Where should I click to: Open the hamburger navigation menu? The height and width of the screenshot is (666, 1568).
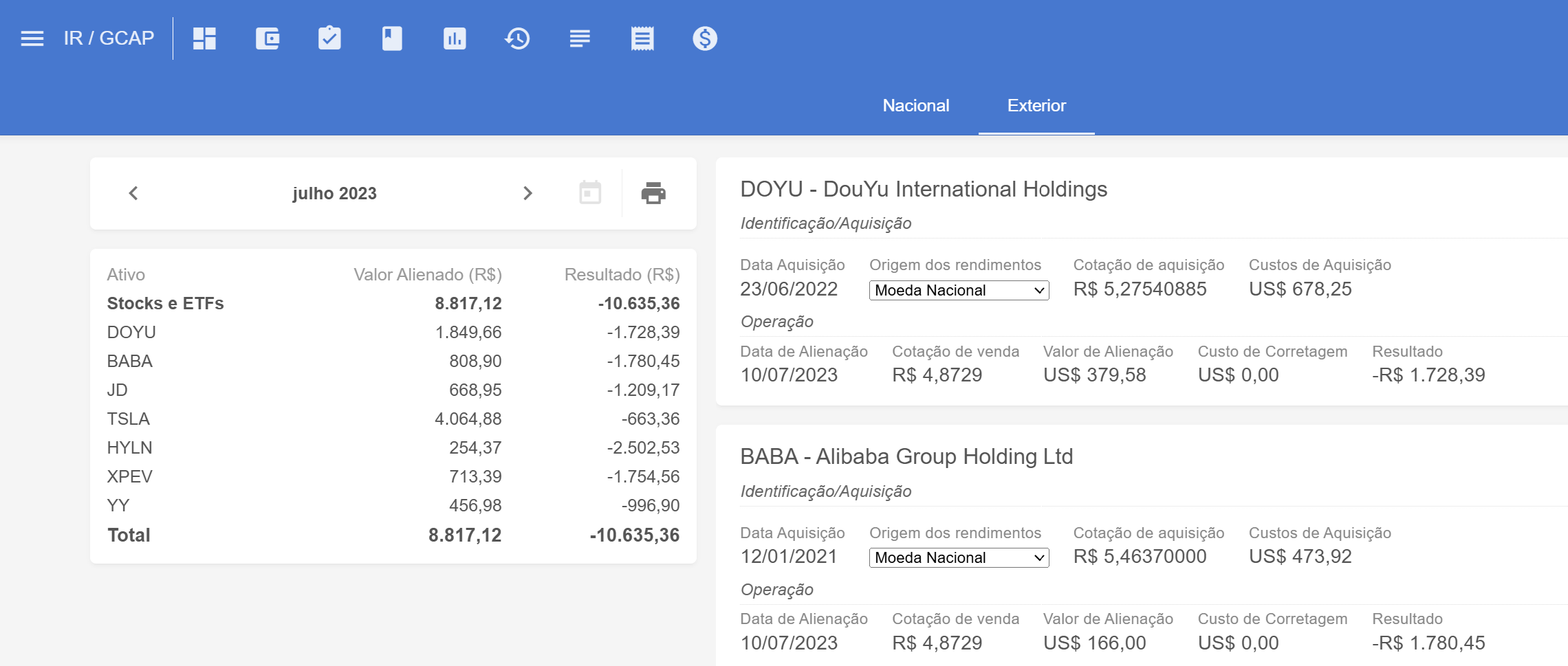coord(32,38)
